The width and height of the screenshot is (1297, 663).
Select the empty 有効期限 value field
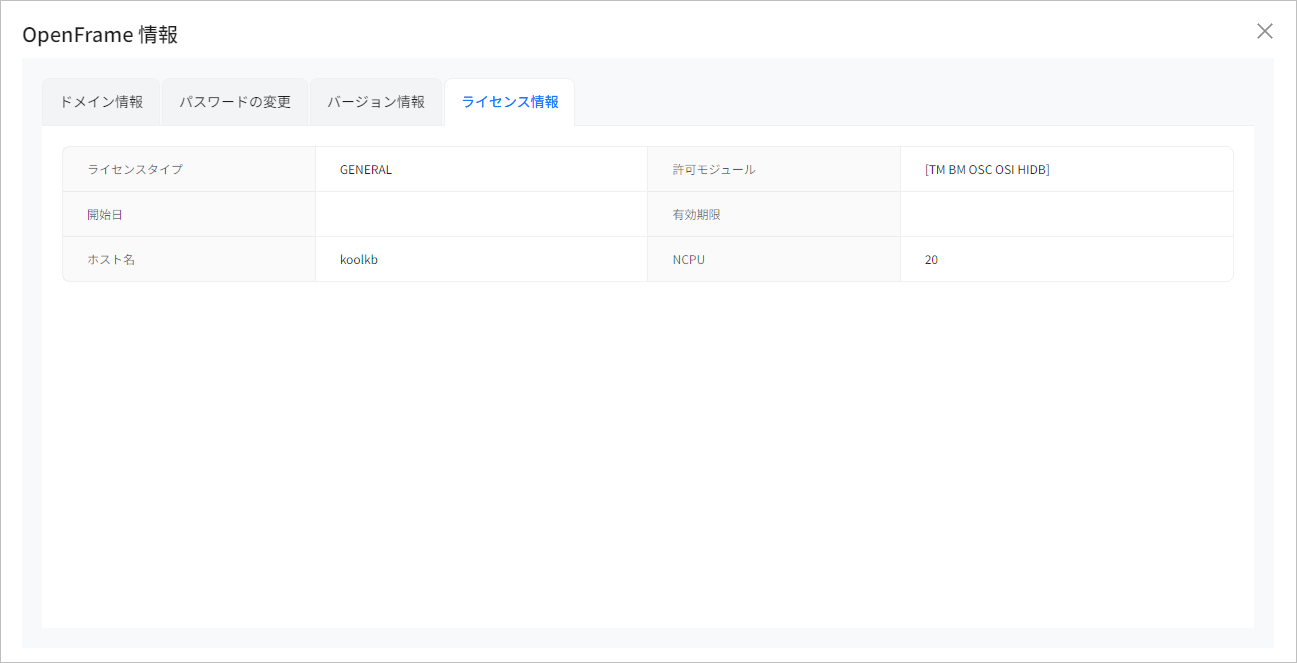point(1065,214)
